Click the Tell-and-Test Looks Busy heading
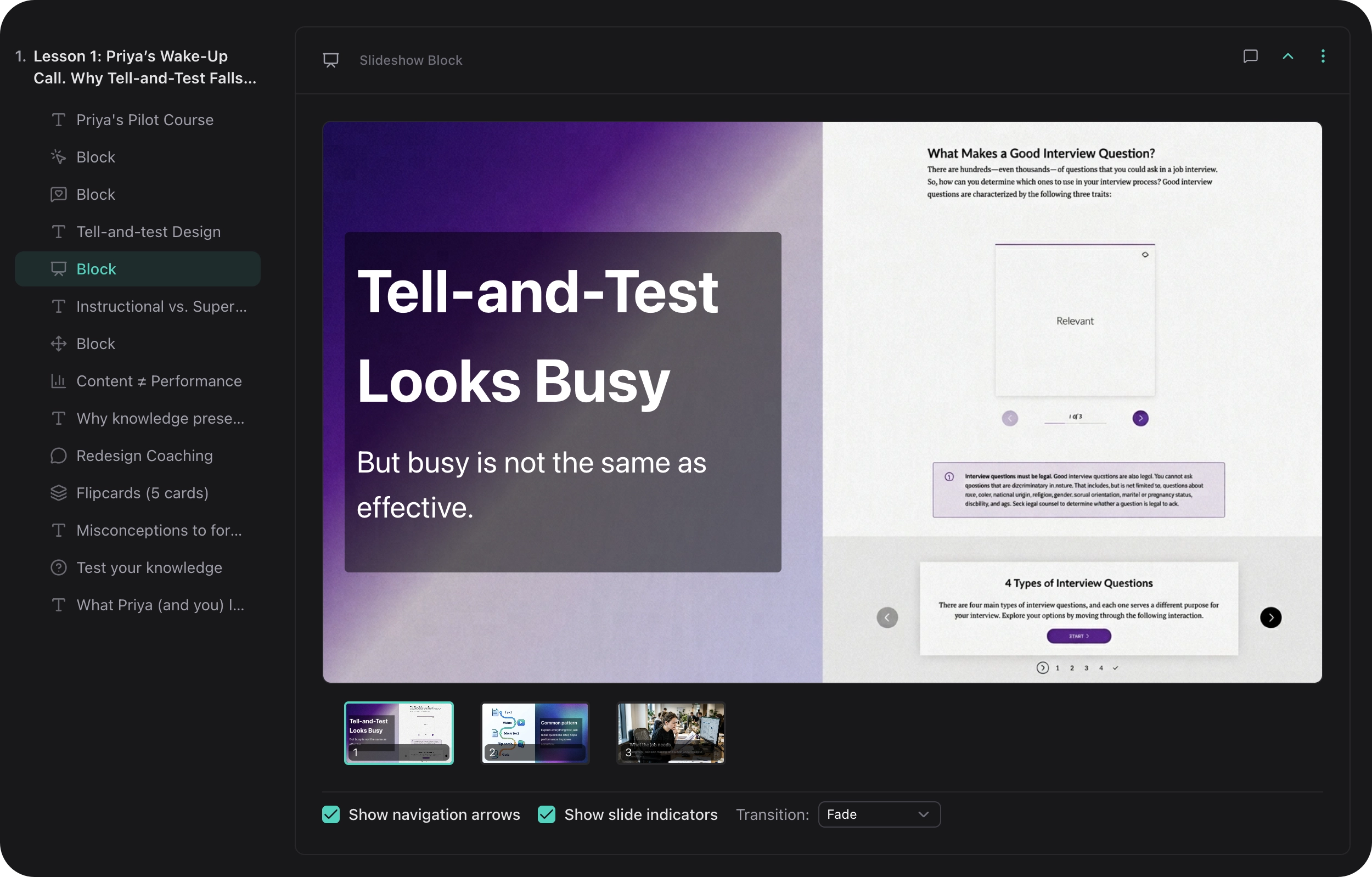Viewport: 1372px width, 877px height. 537,336
